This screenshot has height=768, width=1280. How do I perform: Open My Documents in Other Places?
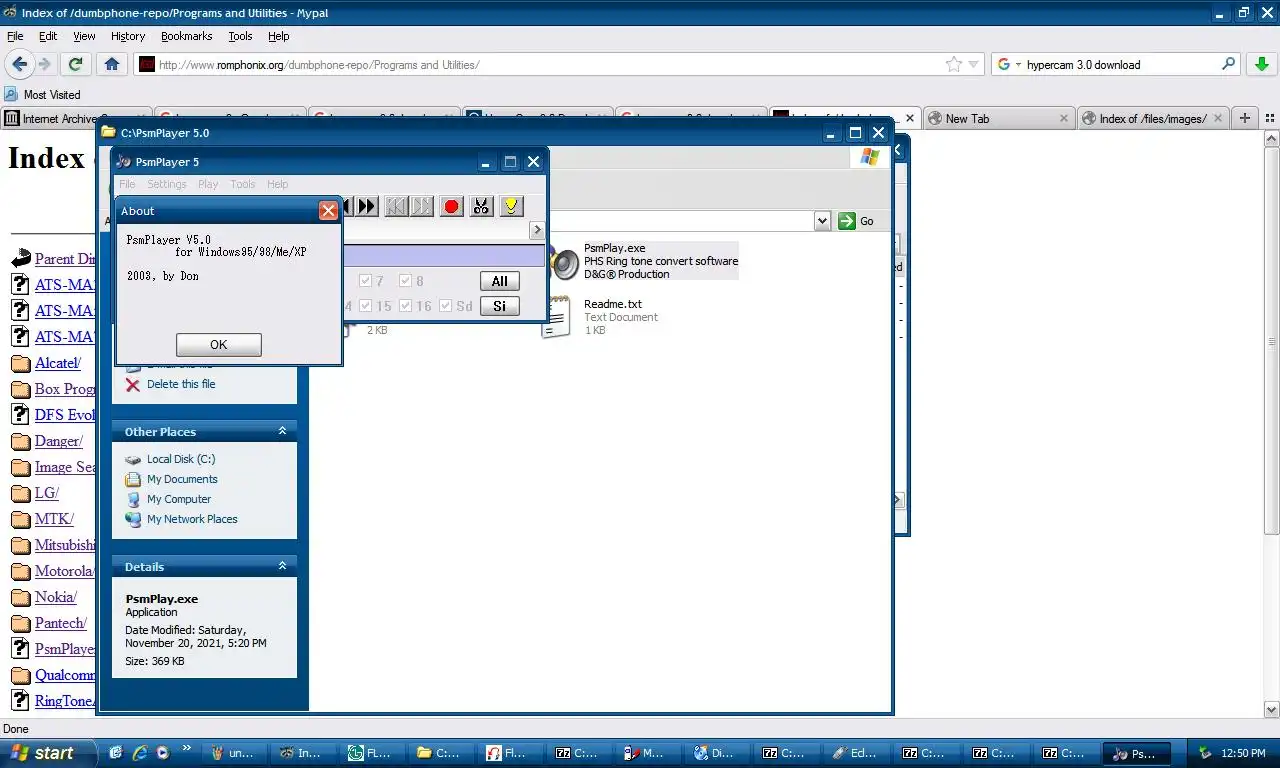(x=182, y=479)
